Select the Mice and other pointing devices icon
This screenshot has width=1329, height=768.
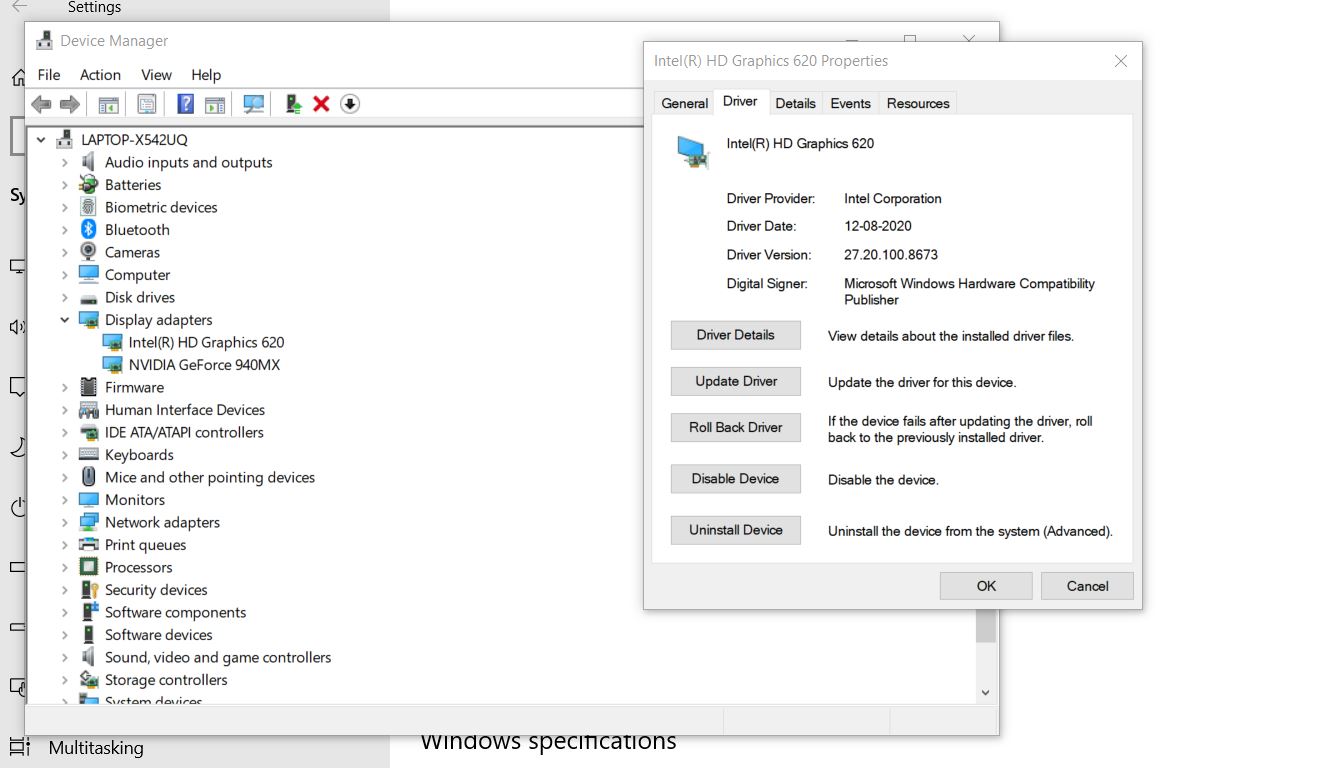tap(89, 477)
